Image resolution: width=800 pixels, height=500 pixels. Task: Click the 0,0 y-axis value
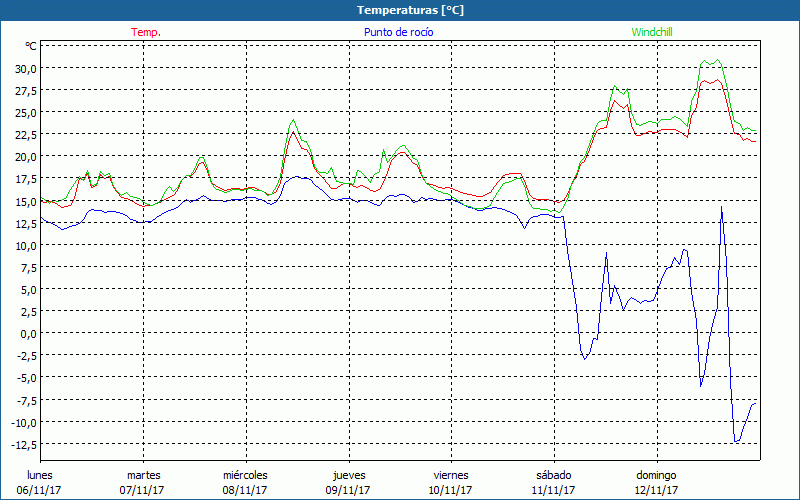coord(27,333)
